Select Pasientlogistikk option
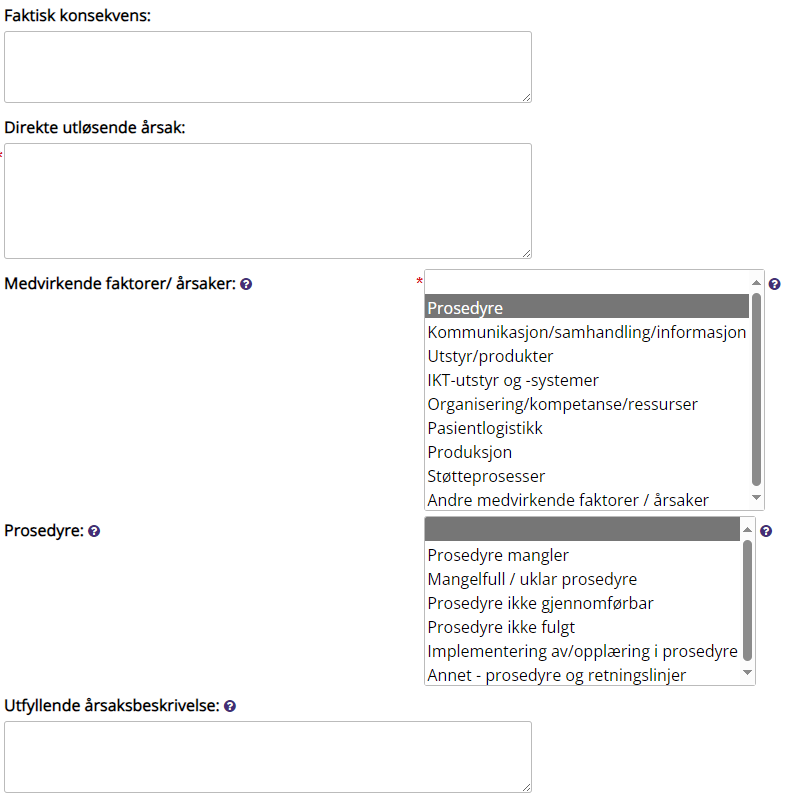 click(485, 428)
